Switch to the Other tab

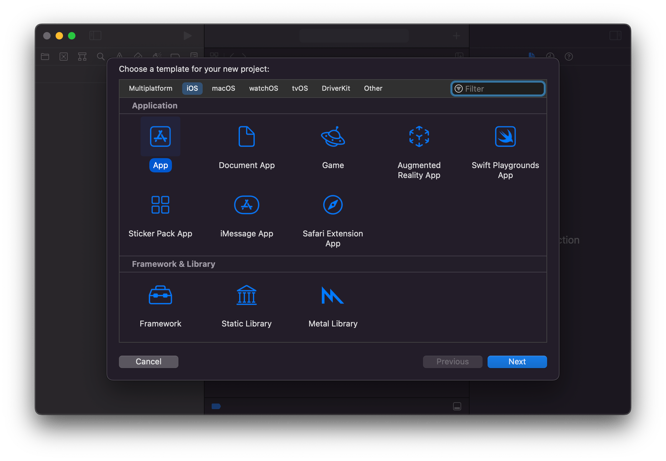coord(373,88)
